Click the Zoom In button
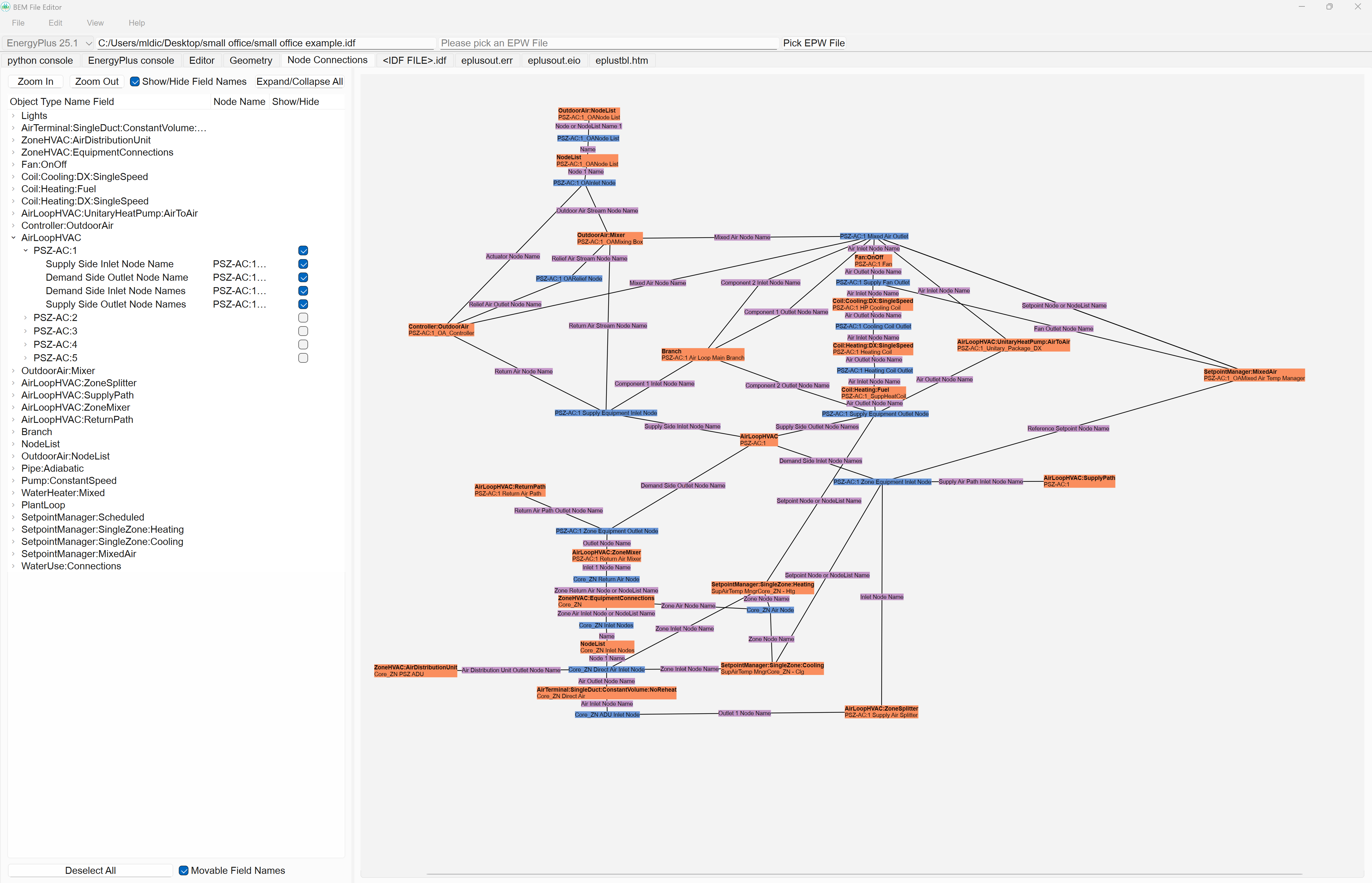The width and height of the screenshot is (1372, 883). (35, 81)
